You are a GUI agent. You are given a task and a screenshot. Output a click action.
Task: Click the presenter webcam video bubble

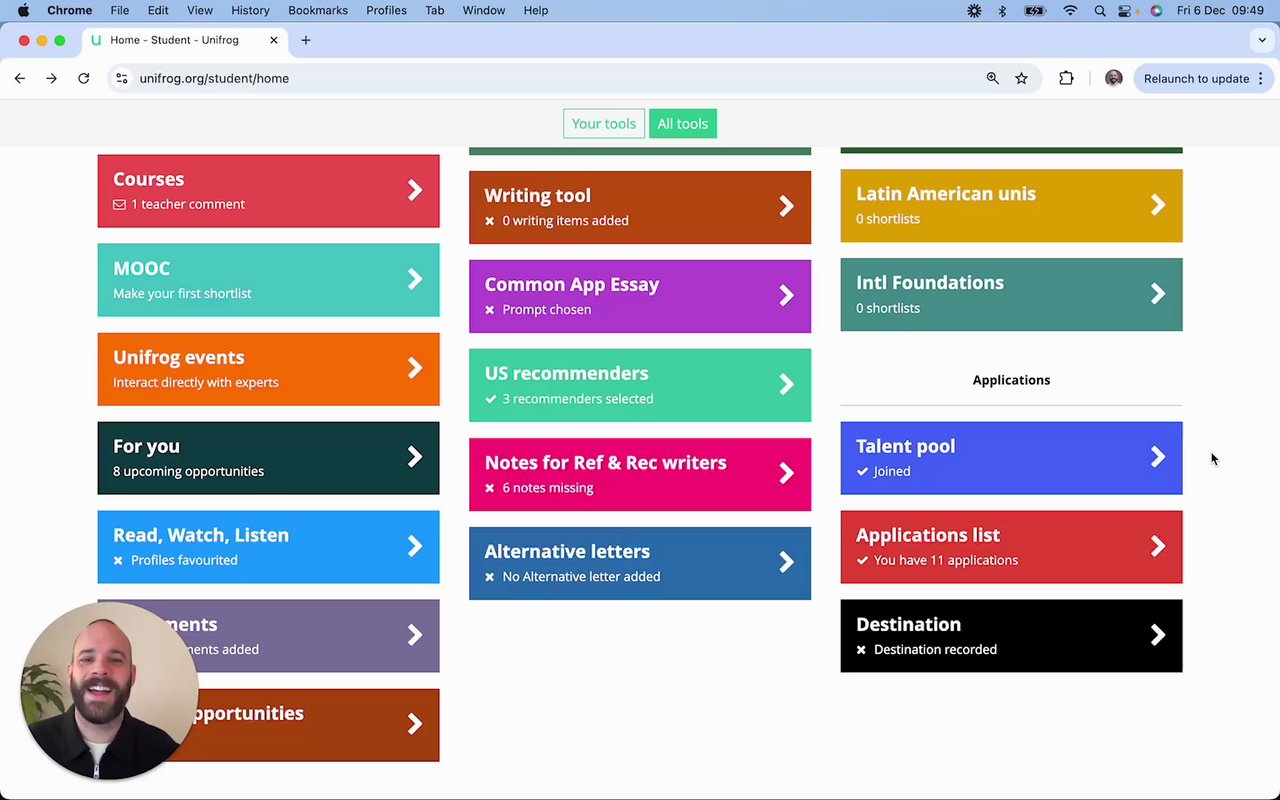click(108, 691)
